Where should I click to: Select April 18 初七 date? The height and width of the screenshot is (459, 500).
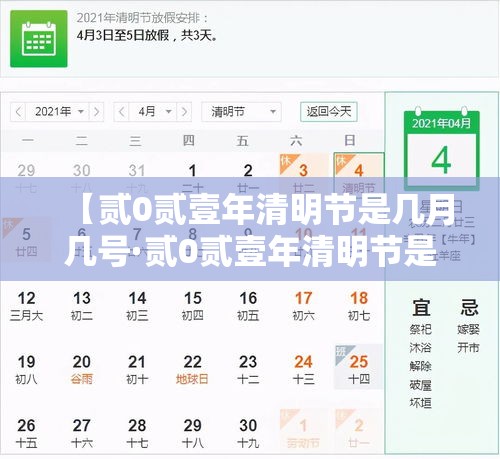click(x=359, y=306)
